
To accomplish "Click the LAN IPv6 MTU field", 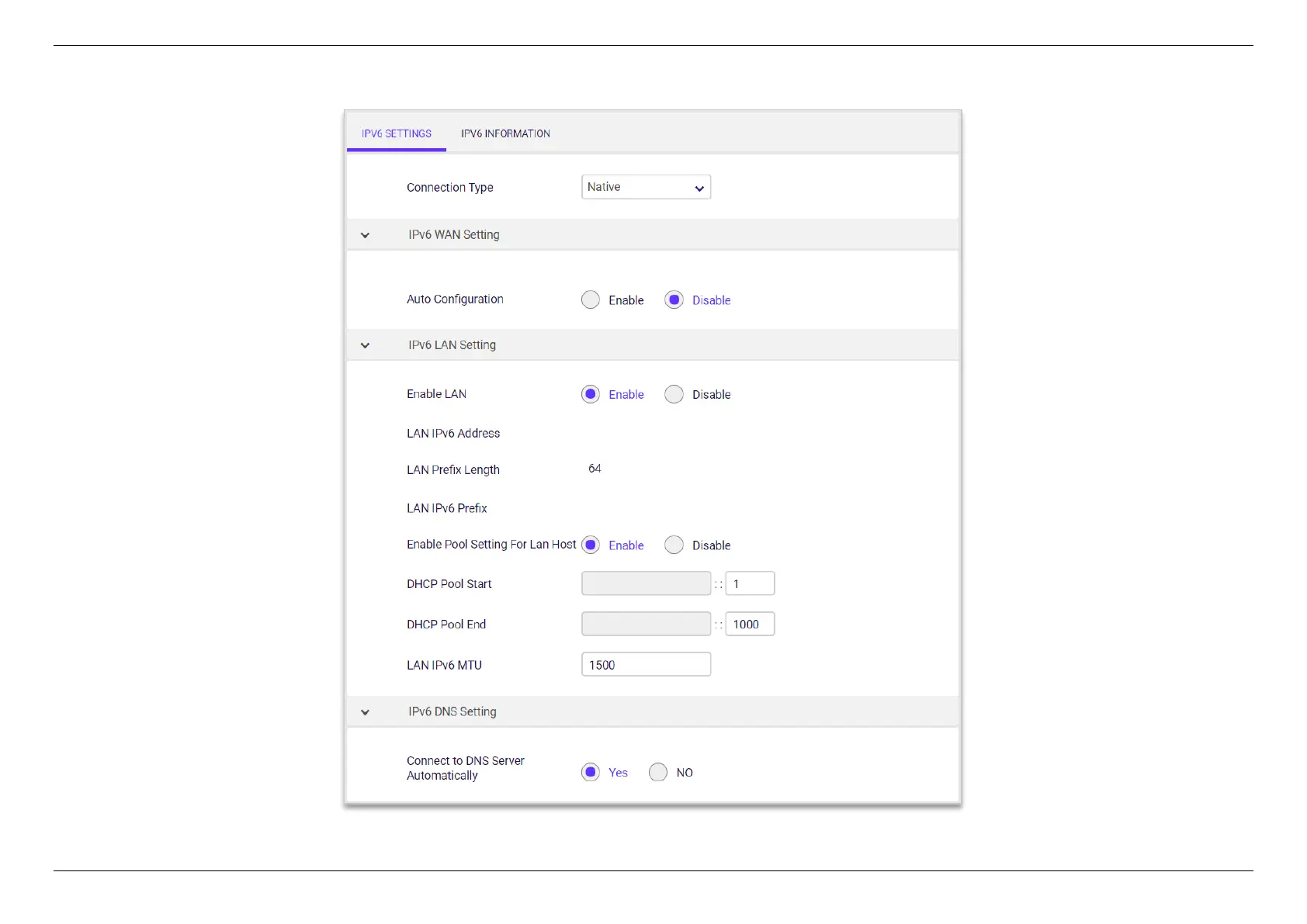I will (646, 664).
